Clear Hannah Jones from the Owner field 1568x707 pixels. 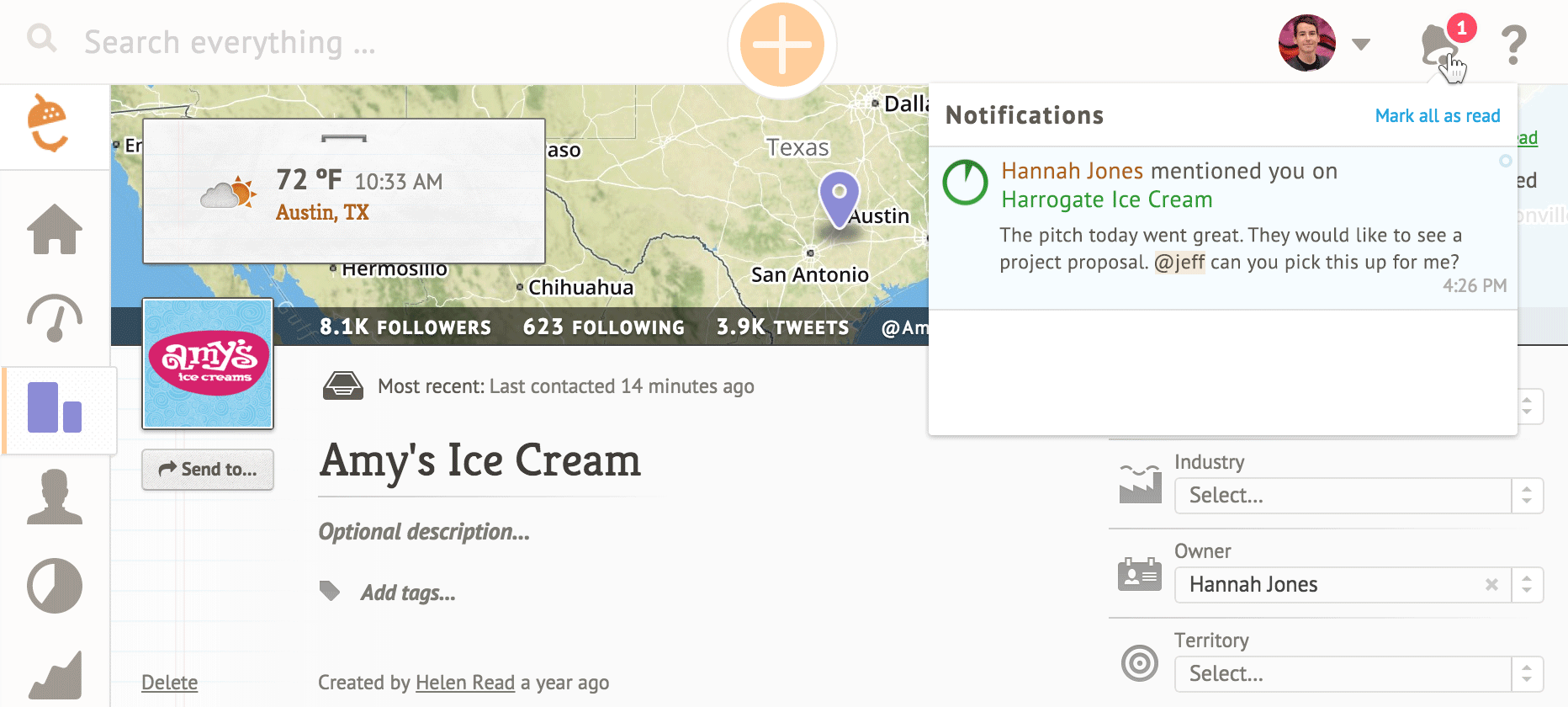click(1491, 585)
